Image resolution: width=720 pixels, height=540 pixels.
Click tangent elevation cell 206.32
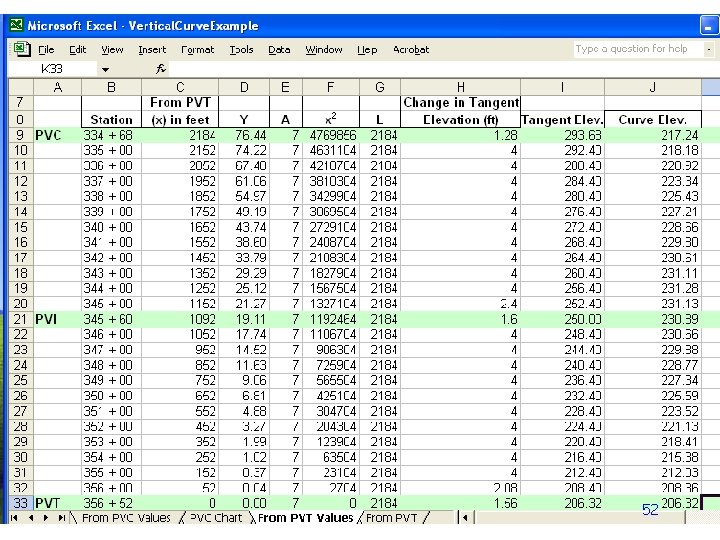(562, 503)
